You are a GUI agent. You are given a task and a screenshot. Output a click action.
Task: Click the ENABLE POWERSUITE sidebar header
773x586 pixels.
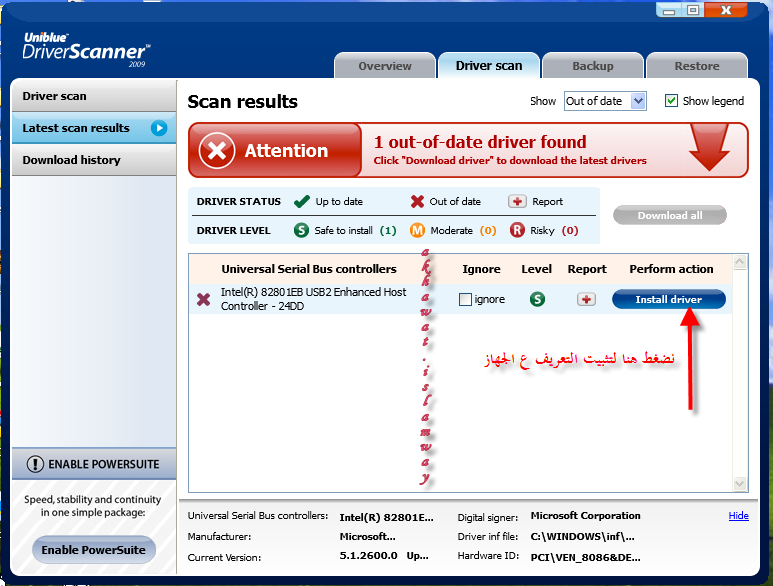pos(94,464)
